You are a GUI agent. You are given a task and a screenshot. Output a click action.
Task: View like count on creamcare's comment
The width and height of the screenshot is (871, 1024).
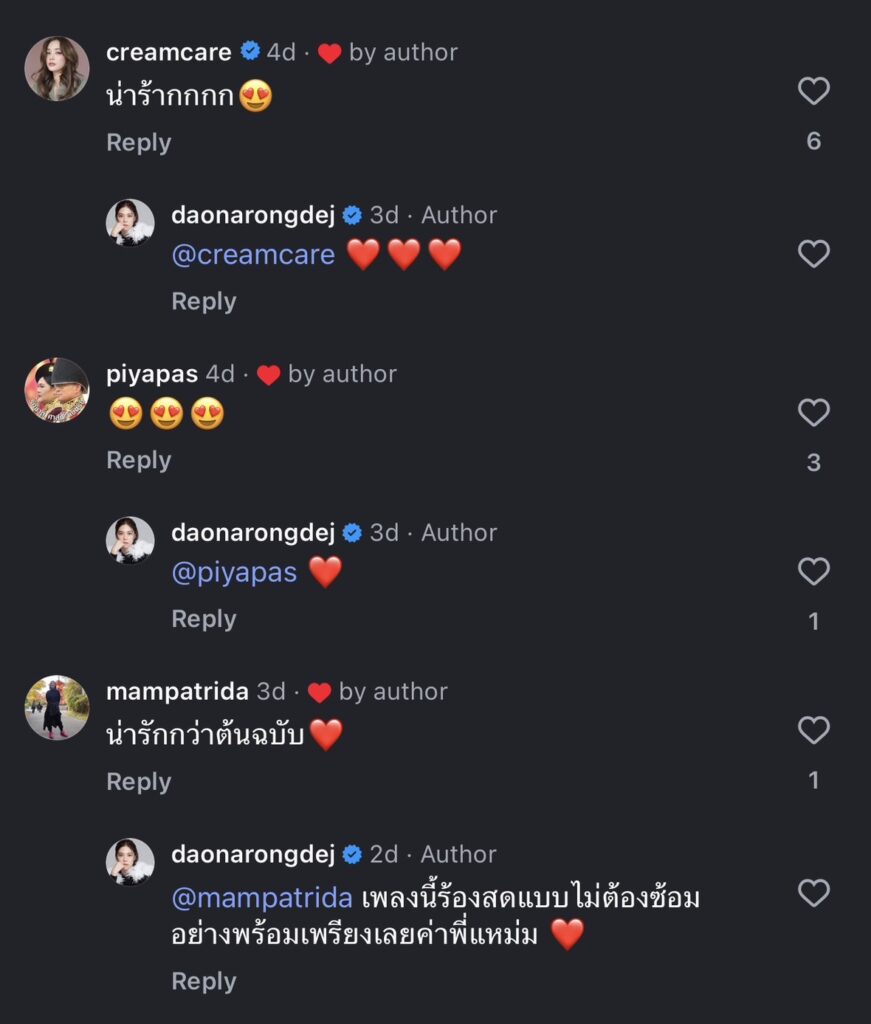(814, 141)
